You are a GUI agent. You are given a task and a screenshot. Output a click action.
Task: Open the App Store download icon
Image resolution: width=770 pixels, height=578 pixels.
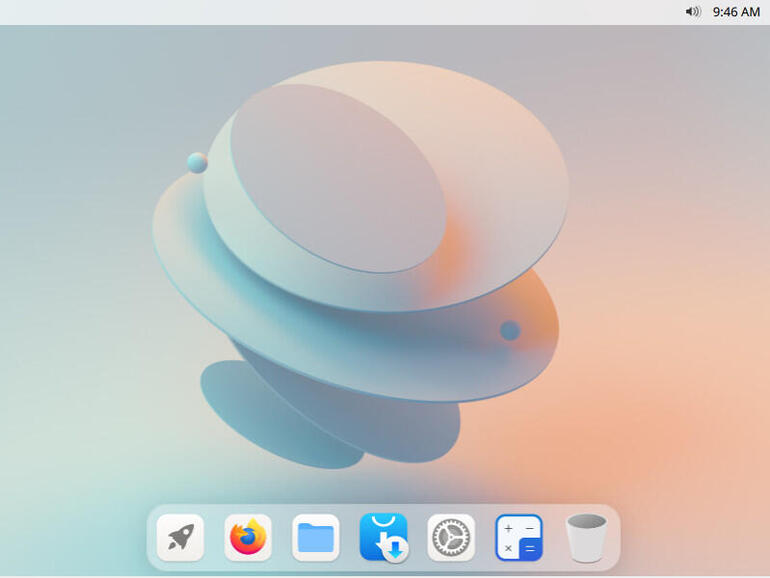[384, 537]
